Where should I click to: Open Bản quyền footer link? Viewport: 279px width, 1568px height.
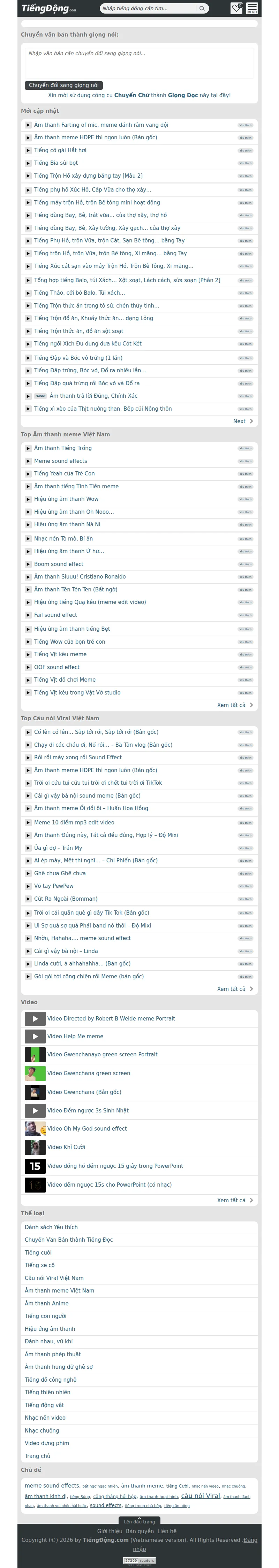pyautogui.click(x=139, y=1531)
